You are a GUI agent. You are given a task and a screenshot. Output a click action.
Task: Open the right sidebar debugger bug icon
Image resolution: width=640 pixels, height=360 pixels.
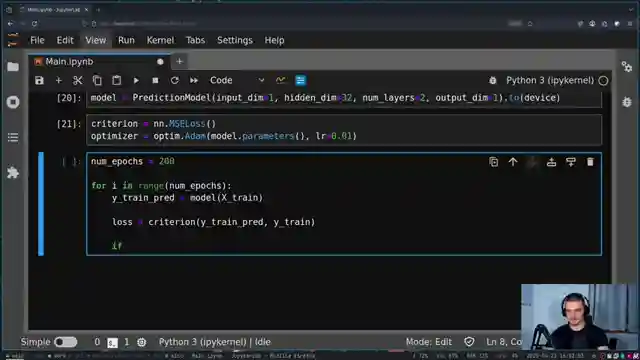[627, 102]
